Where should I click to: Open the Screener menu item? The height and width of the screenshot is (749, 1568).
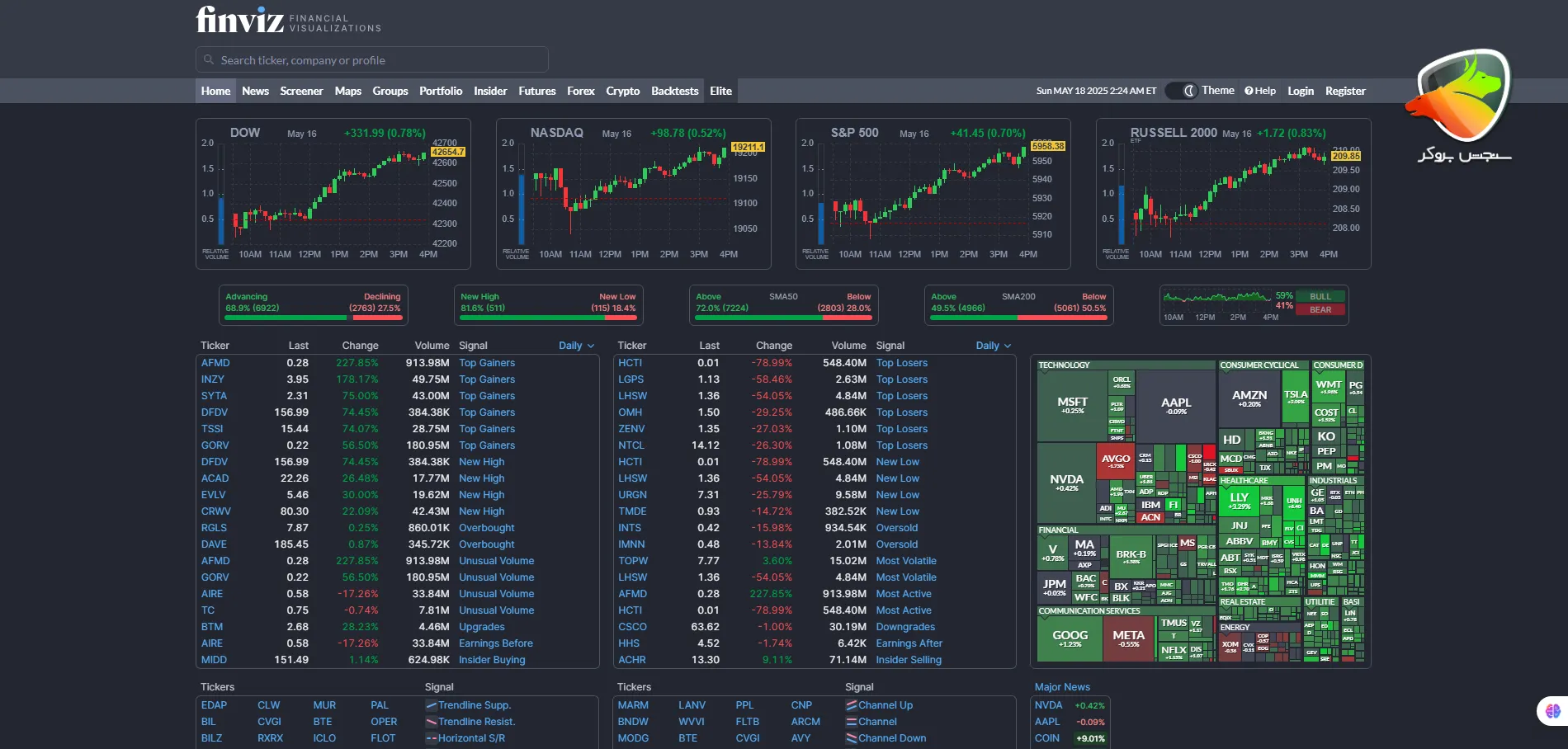(x=301, y=91)
